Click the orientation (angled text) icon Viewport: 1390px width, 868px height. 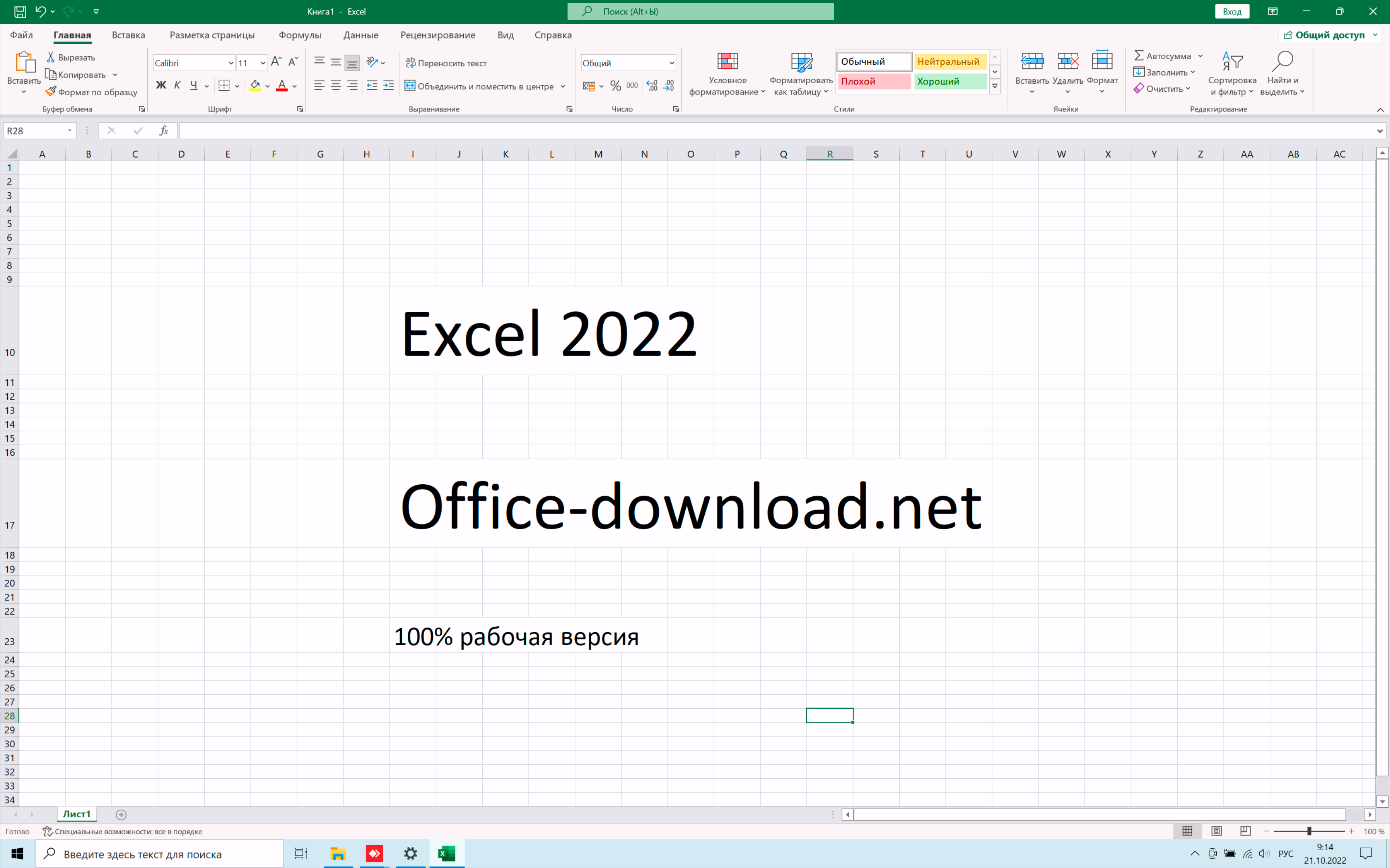tap(372, 62)
